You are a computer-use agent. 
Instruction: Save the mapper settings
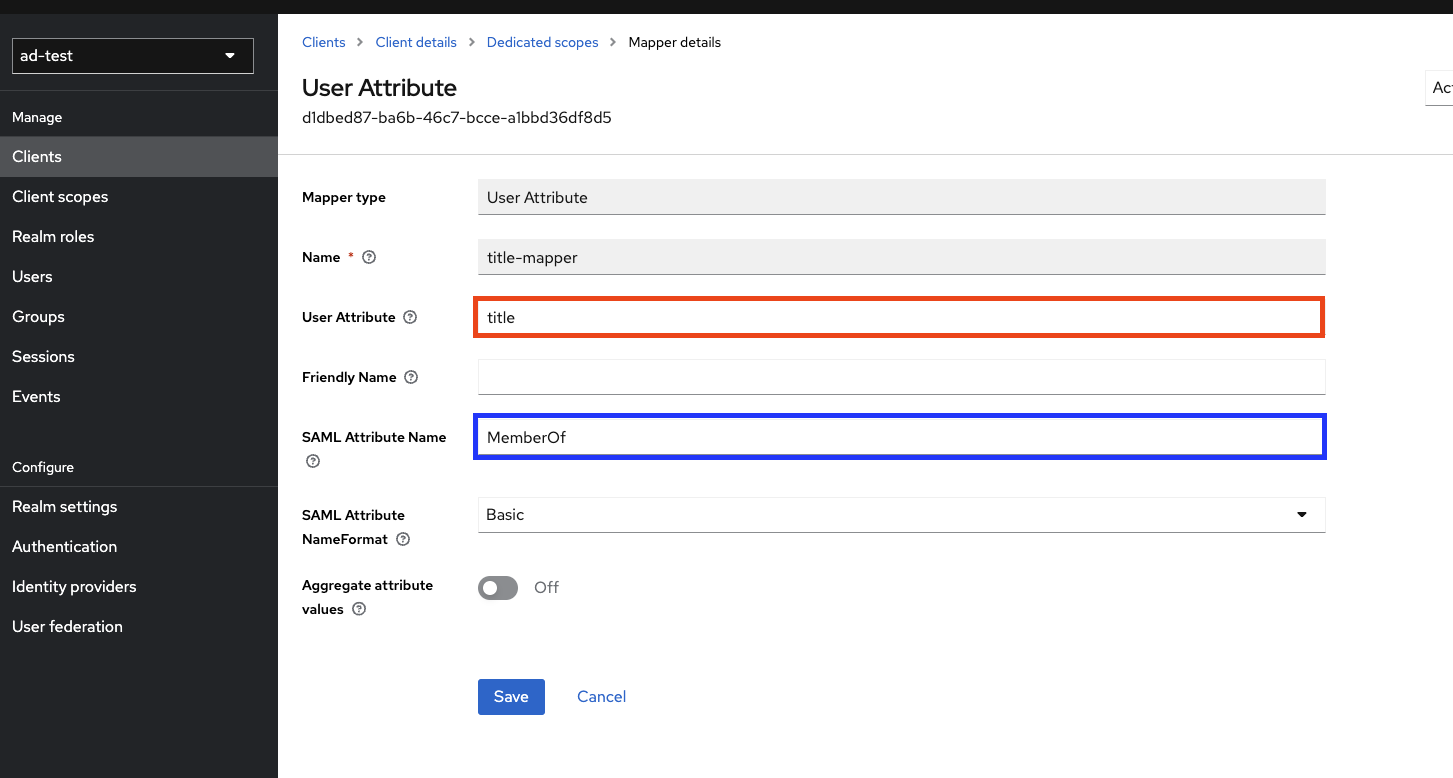click(x=511, y=697)
